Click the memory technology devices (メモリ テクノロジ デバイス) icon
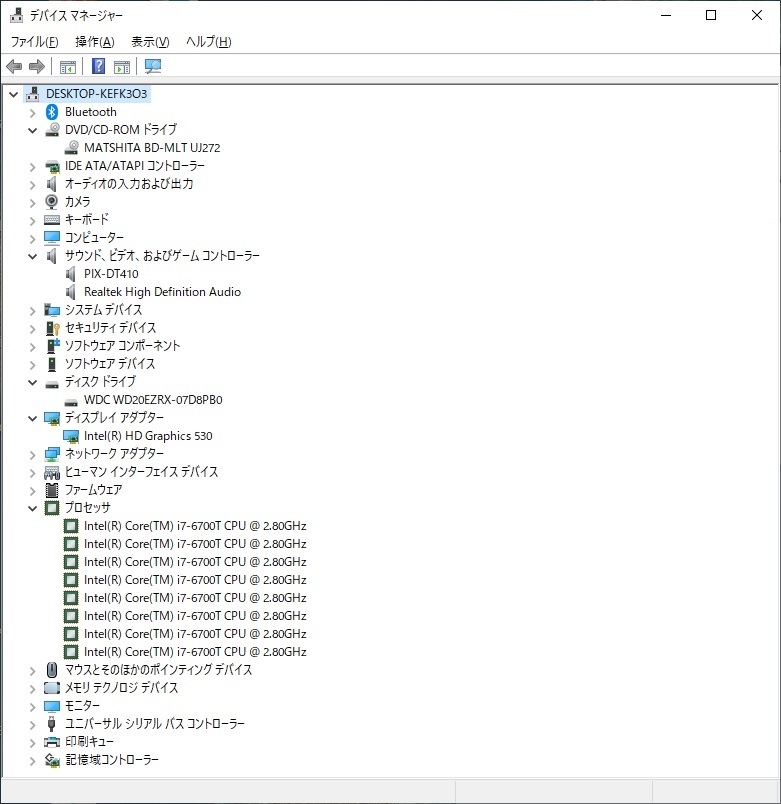The image size is (781, 804). tap(52, 688)
